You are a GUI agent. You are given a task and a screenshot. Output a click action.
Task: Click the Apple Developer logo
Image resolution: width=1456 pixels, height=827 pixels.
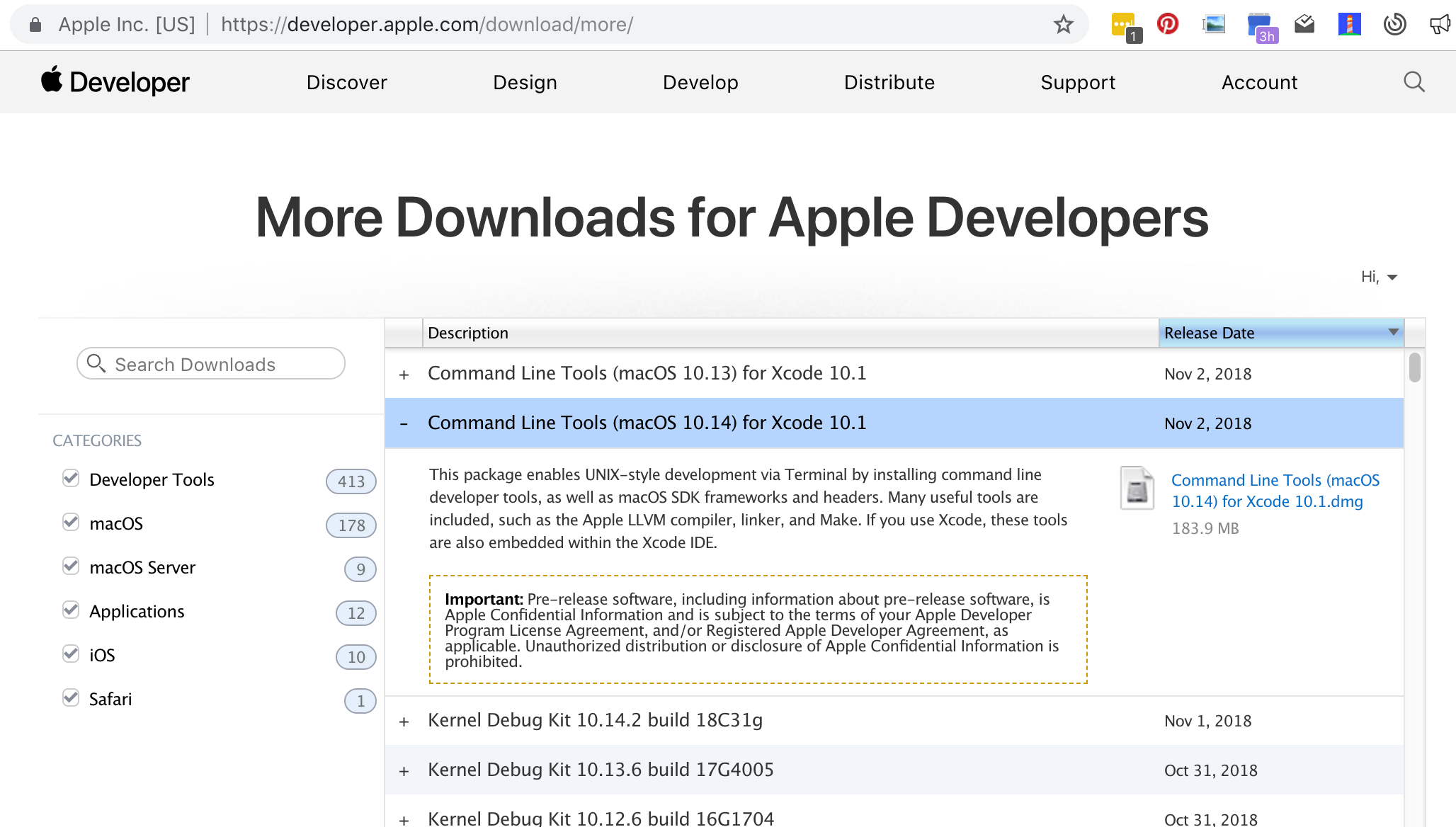115,82
